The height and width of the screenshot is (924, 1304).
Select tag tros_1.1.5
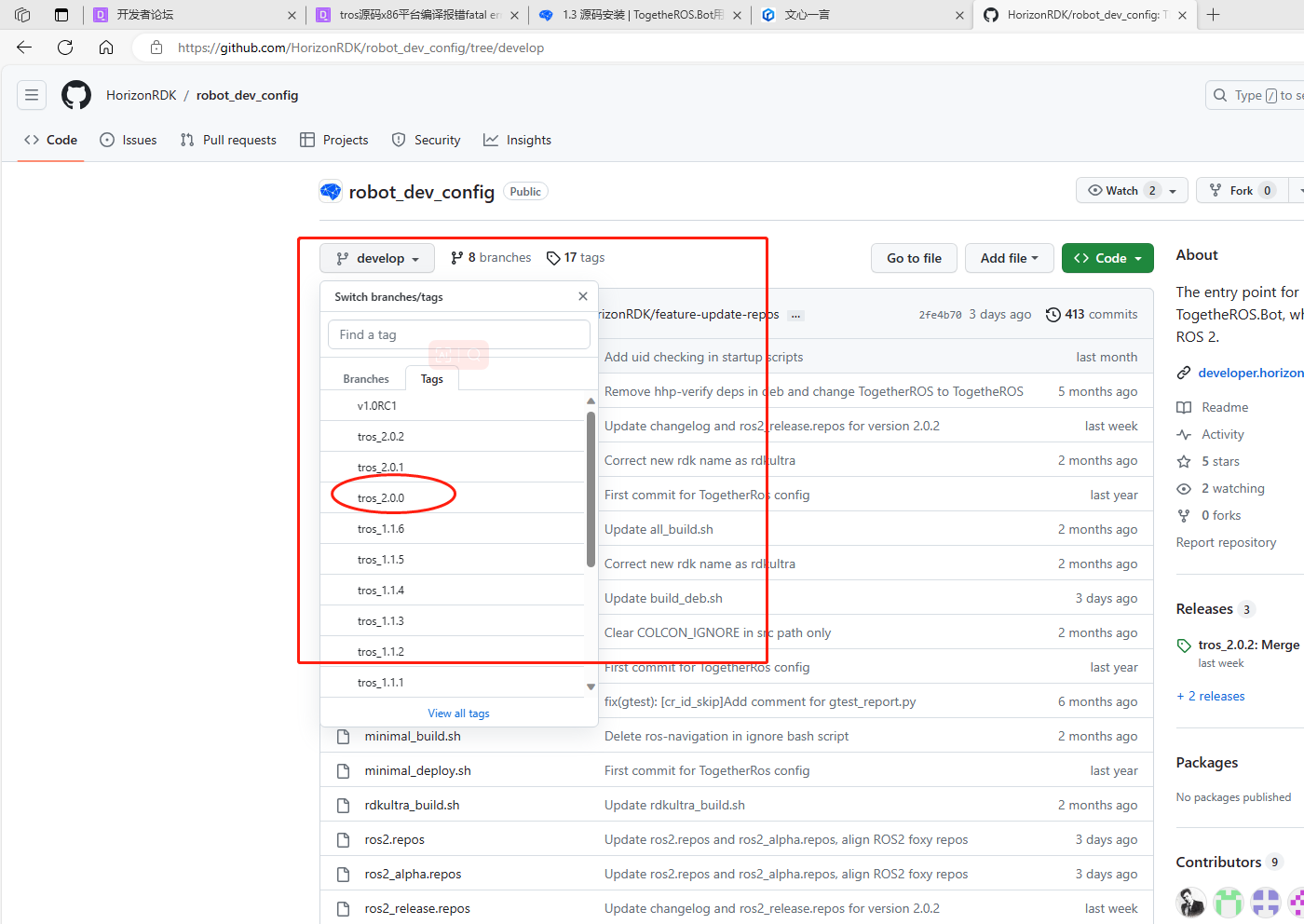[452, 560]
